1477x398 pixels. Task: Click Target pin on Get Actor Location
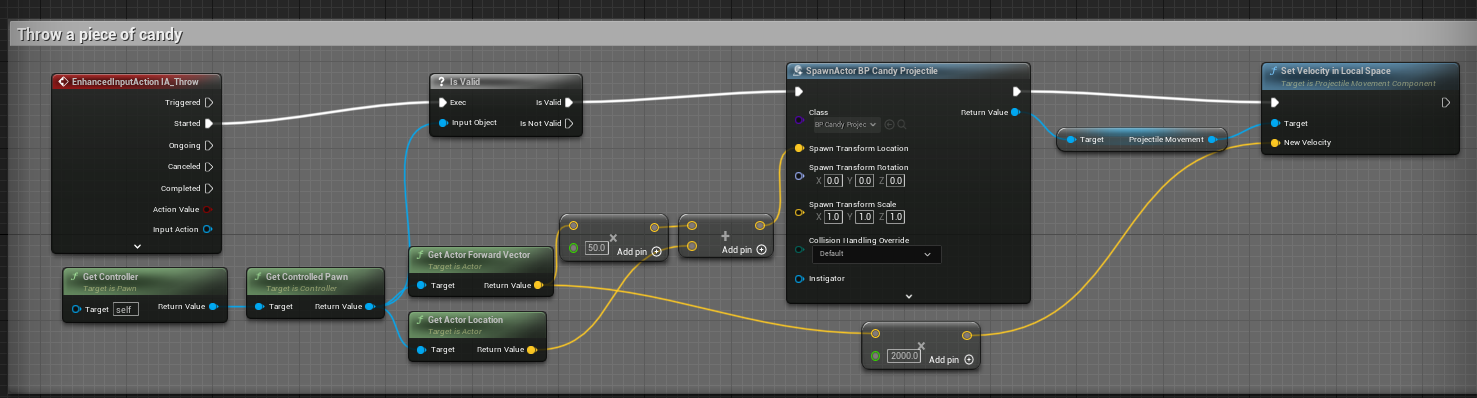point(421,350)
